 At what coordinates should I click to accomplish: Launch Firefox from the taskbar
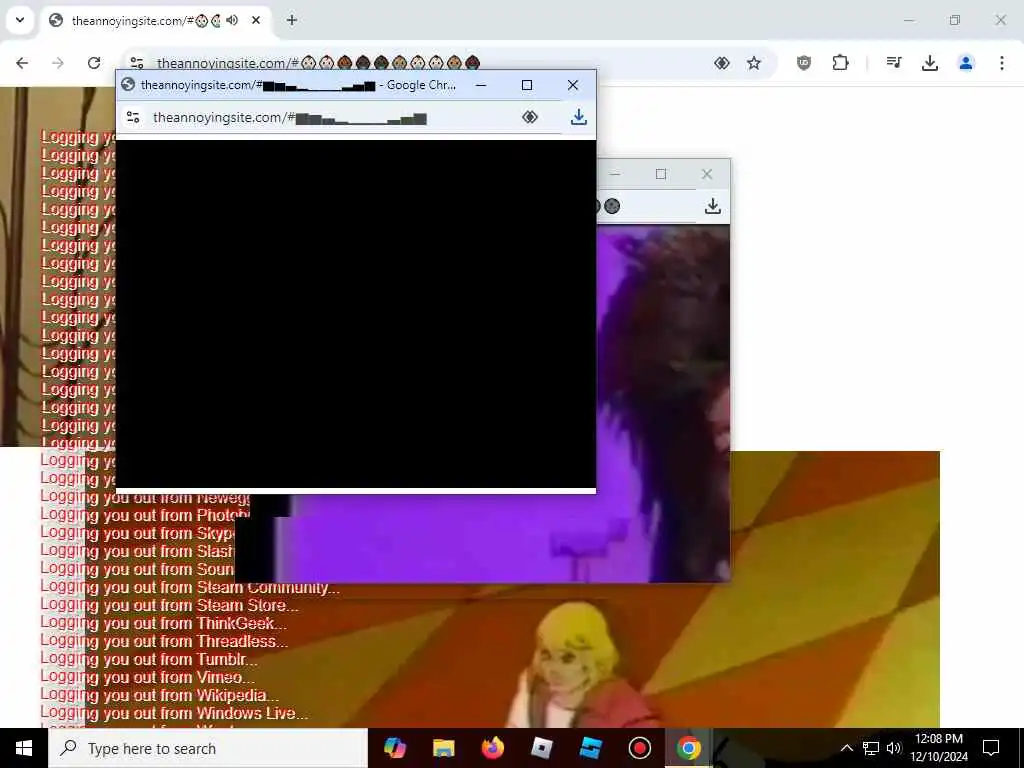(x=492, y=748)
